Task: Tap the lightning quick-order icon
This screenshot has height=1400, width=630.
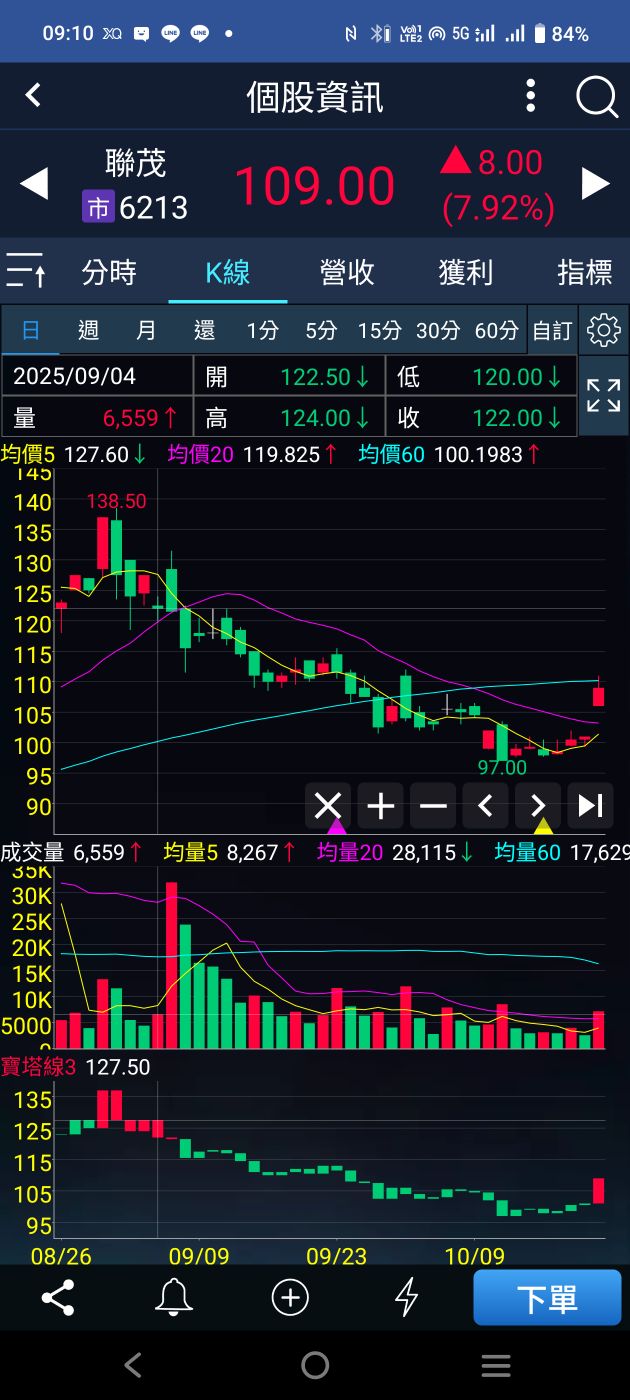Action: [406, 1297]
